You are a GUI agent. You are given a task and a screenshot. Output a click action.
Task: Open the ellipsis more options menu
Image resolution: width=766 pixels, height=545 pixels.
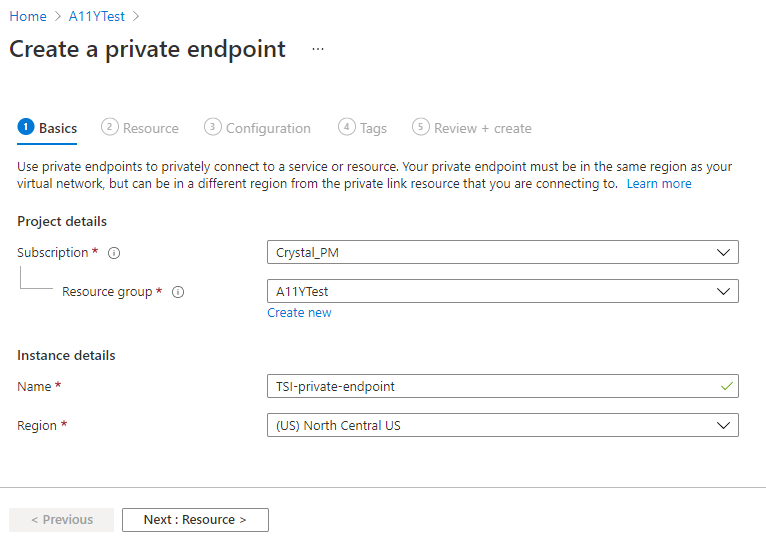click(318, 49)
